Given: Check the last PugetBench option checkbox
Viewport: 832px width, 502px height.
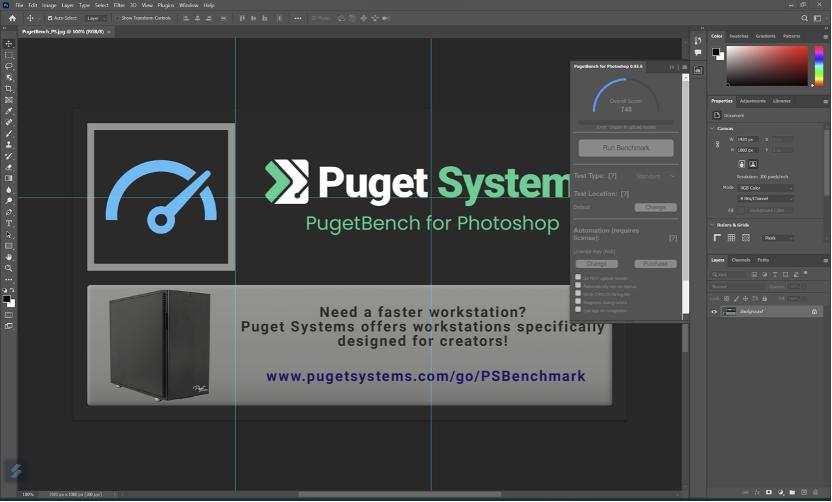Looking at the screenshot, I should [578, 309].
